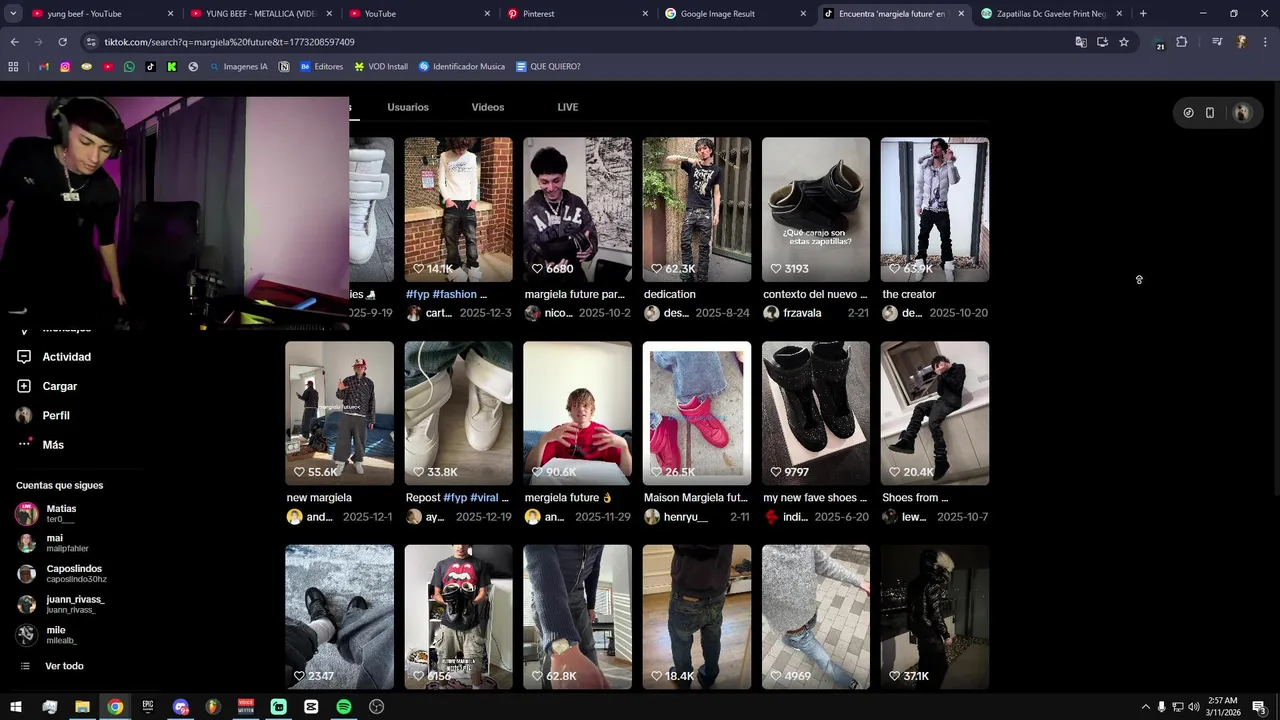Image resolution: width=1280 pixels, height=720 pixels.
Task: Open FL Studio from the taskbar
Action: point(213,706)
